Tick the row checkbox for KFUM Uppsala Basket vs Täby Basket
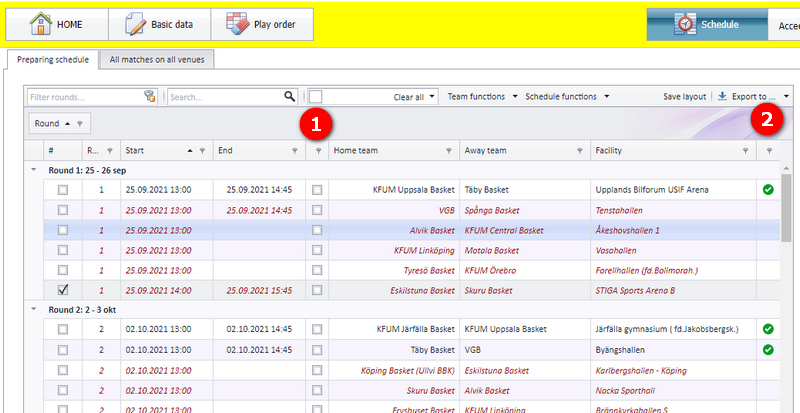This screenshot has width=800, height=413. (x=63, y=190)
